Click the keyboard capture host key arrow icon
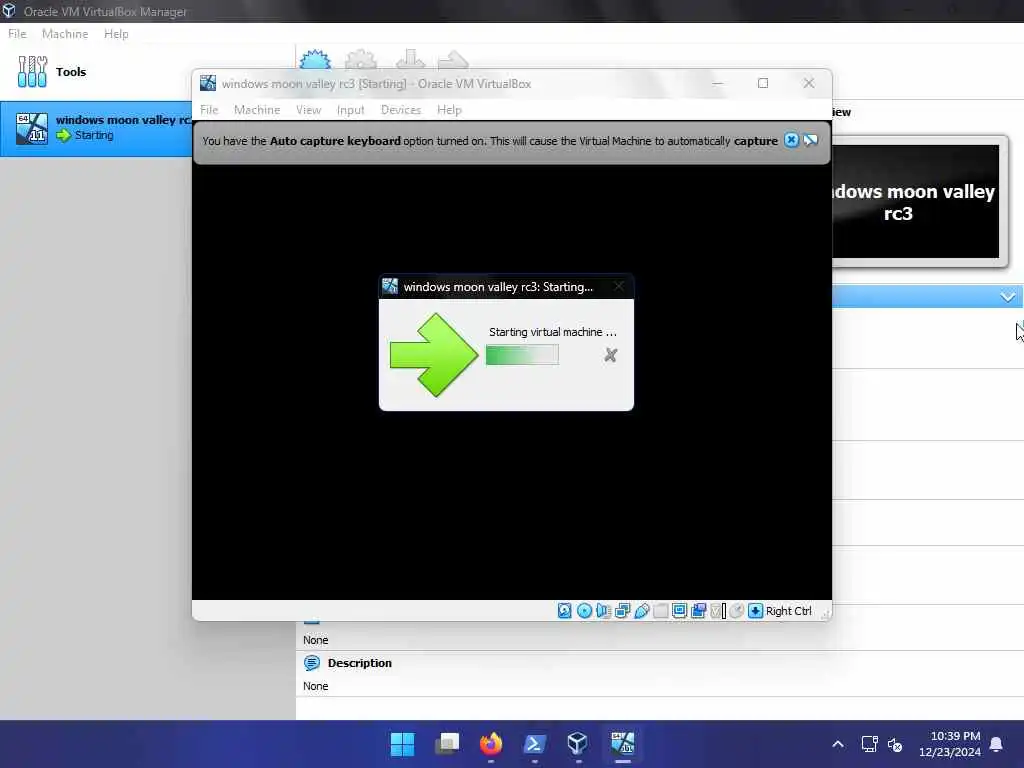This screenshot has height=768, width=1024. pos(756,611)
